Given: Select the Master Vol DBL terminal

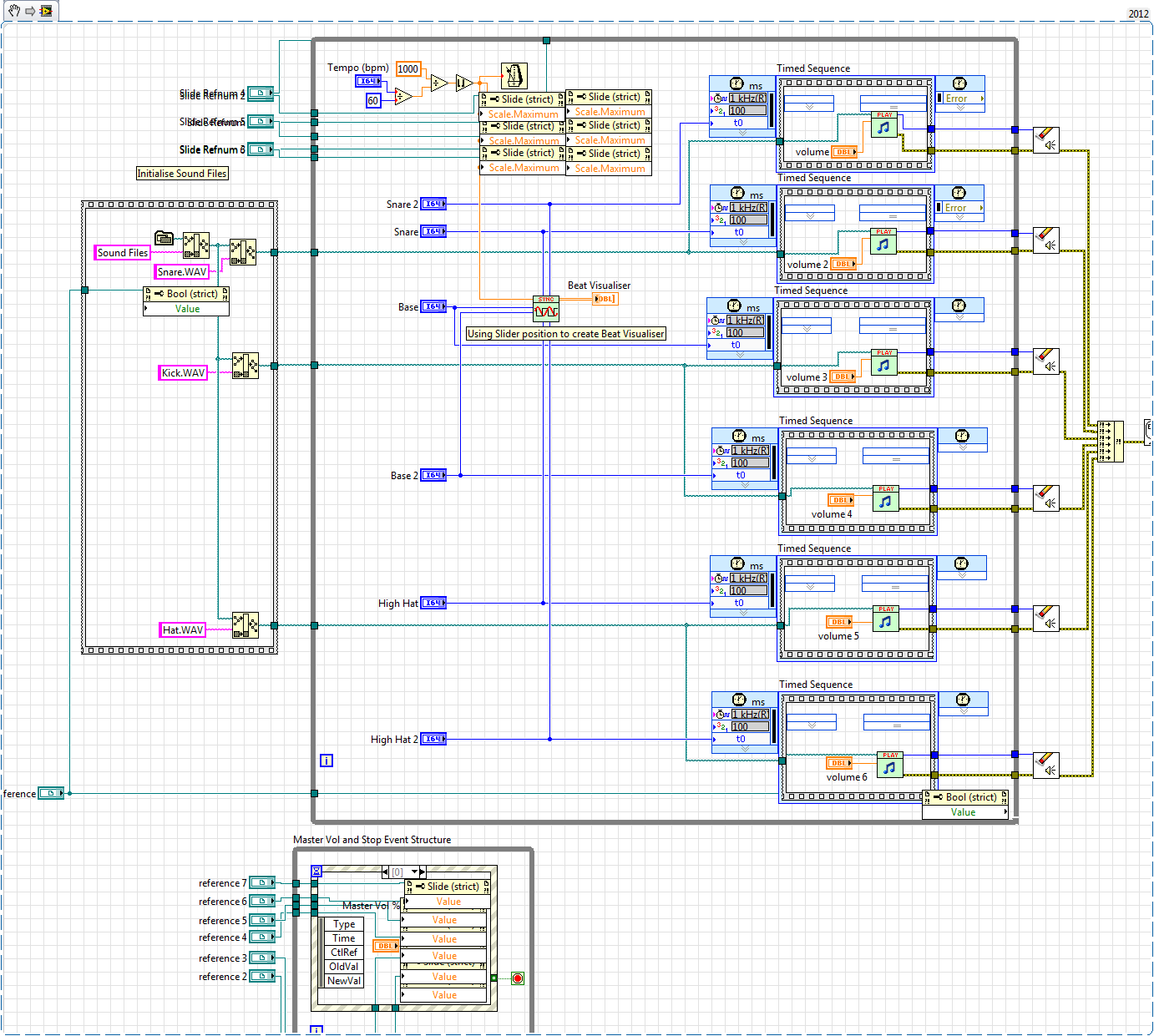Looking at the screenshot, I should (x=386, y=946).
